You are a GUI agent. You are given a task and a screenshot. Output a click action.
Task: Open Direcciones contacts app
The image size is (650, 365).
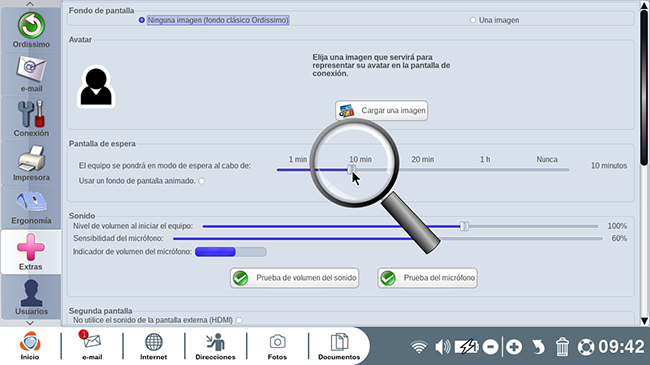[215, 346]
